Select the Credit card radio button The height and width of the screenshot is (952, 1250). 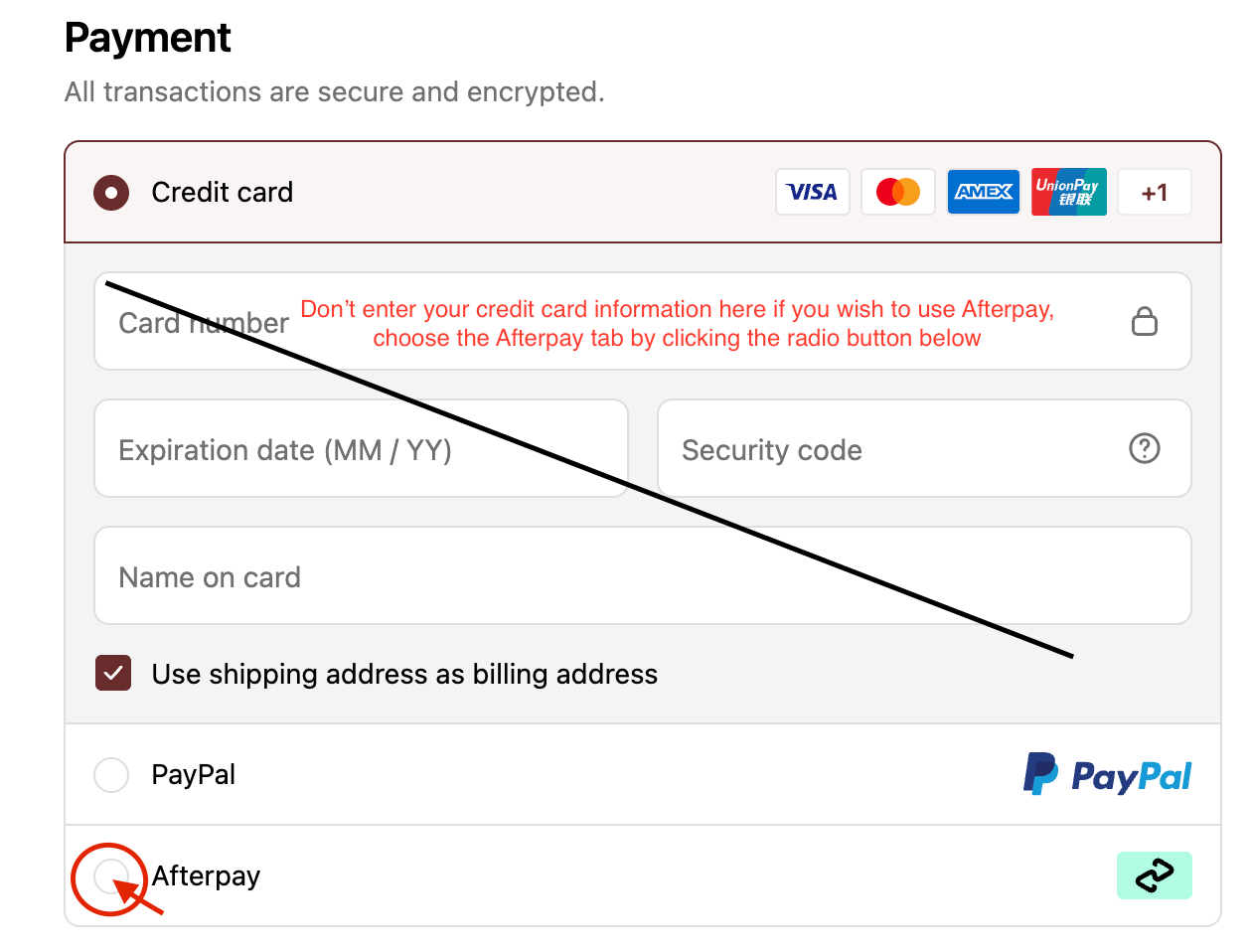point(111,193)
